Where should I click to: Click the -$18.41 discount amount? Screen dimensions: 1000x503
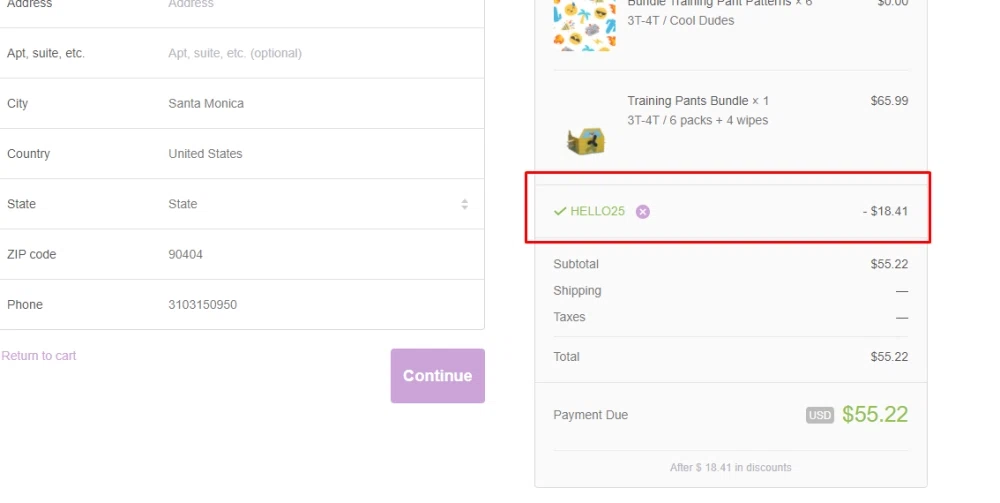point(884,211)
